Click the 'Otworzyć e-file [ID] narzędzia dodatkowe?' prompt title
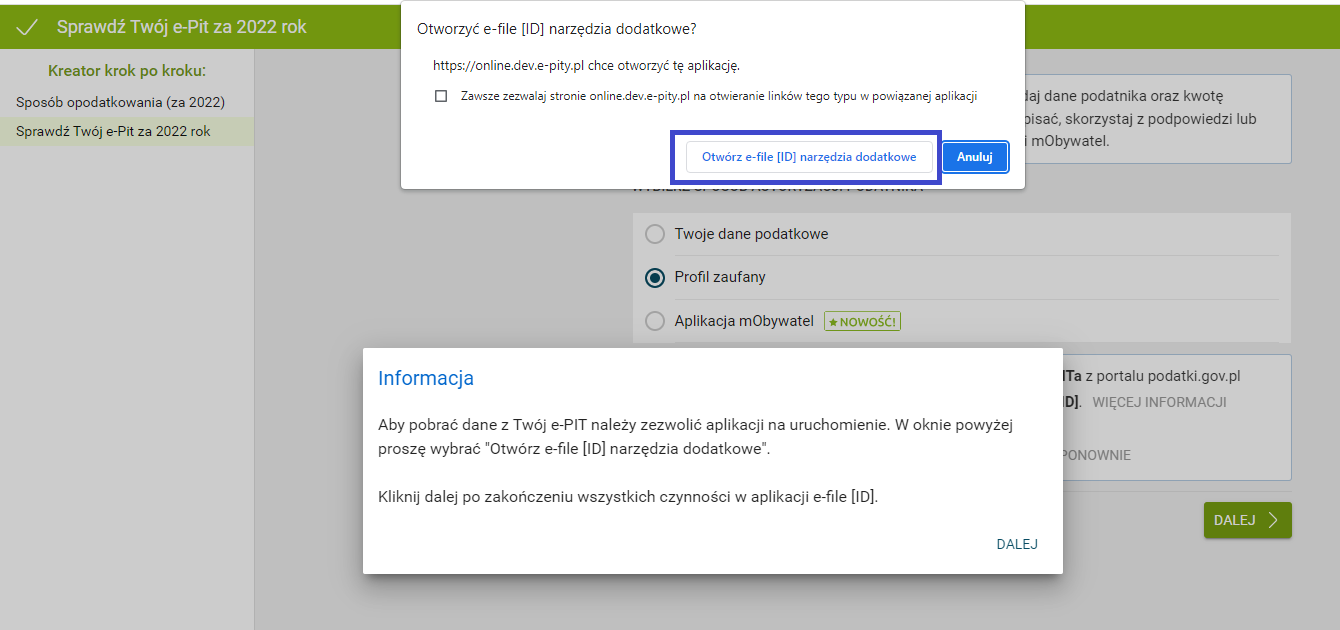 coord(556,28)
